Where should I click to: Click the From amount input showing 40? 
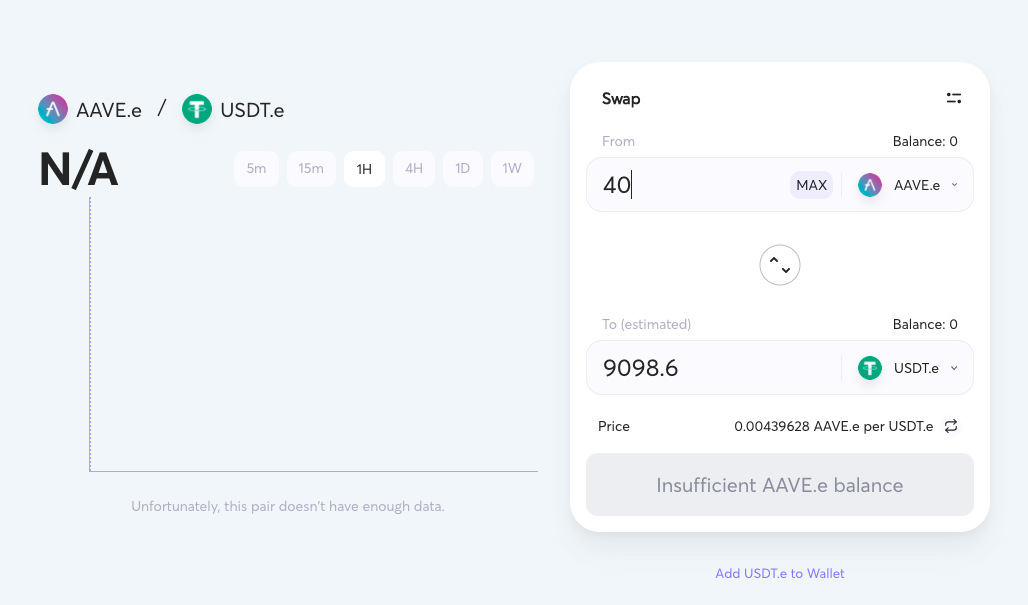point(688,185)
